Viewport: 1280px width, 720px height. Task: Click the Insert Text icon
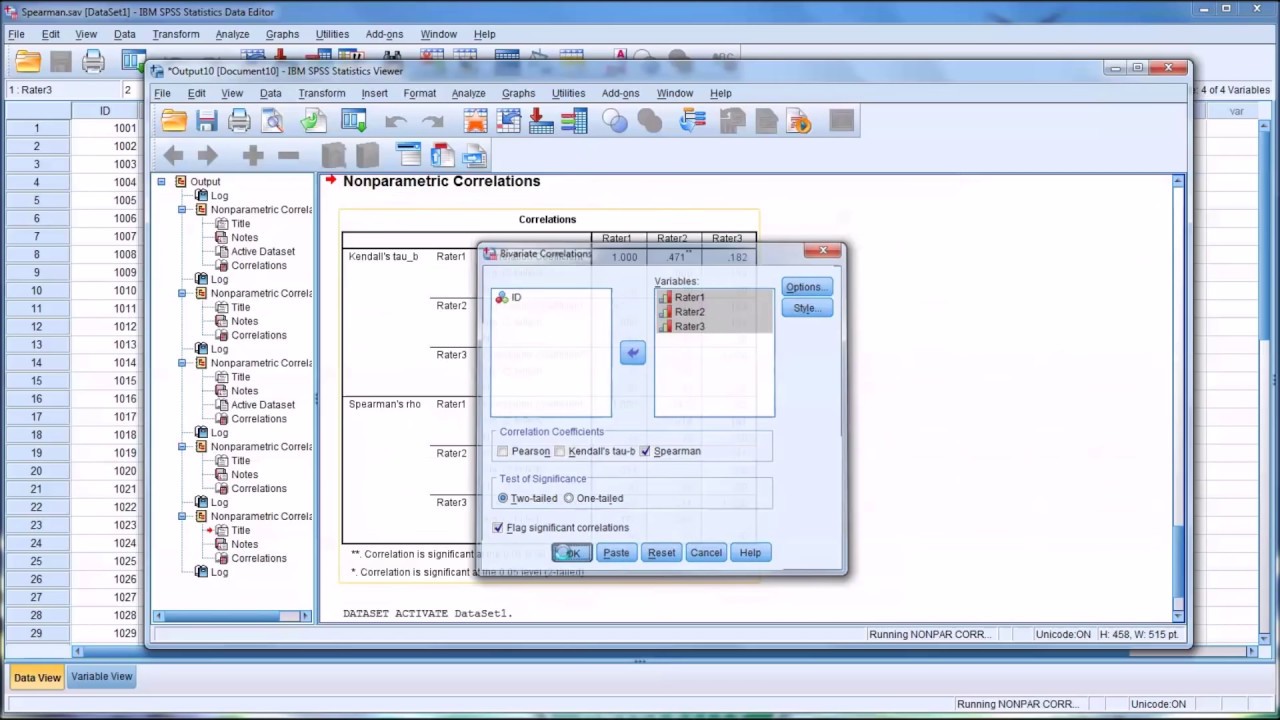474,155
